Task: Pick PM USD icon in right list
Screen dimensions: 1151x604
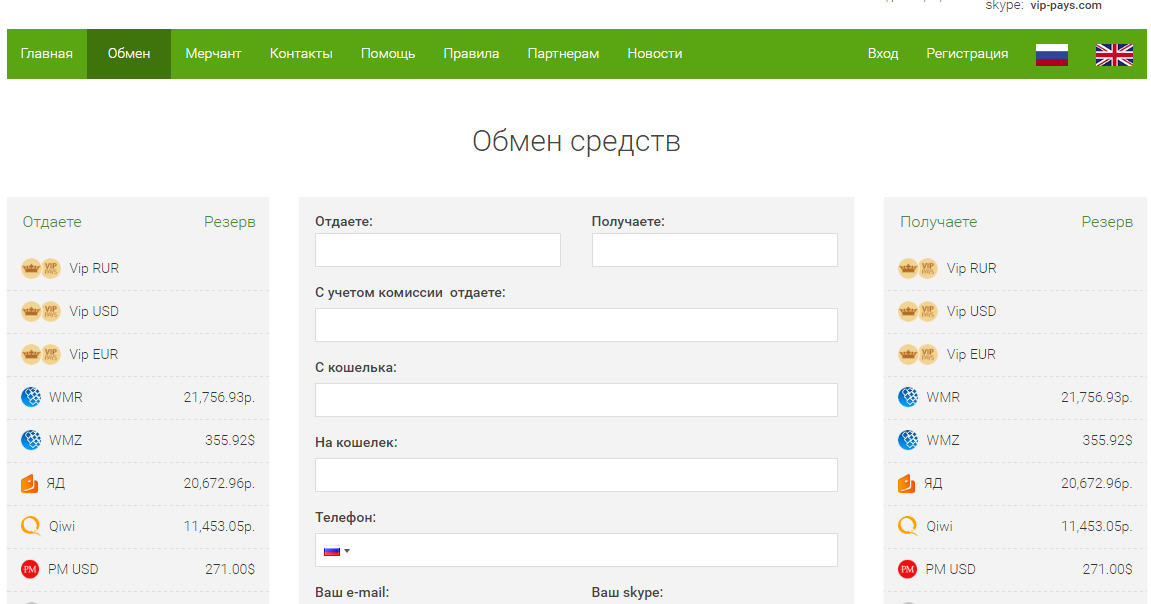Action: [907, 569]
